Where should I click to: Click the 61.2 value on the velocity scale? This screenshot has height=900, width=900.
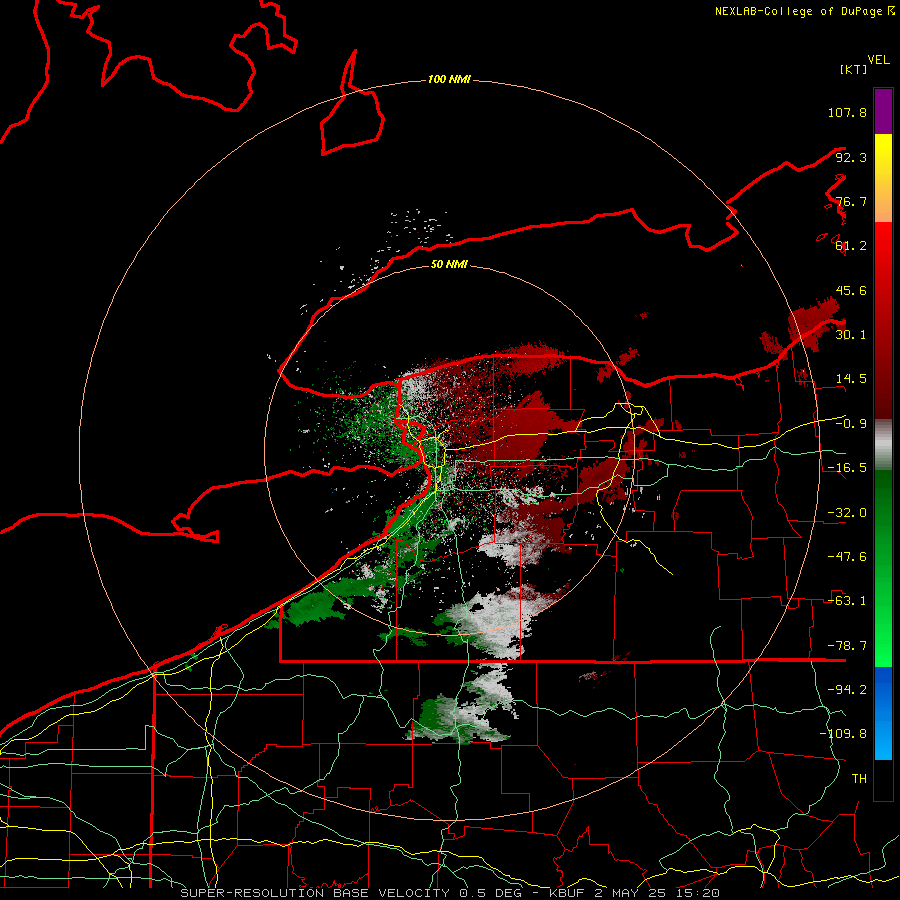(x=851, y=246)
